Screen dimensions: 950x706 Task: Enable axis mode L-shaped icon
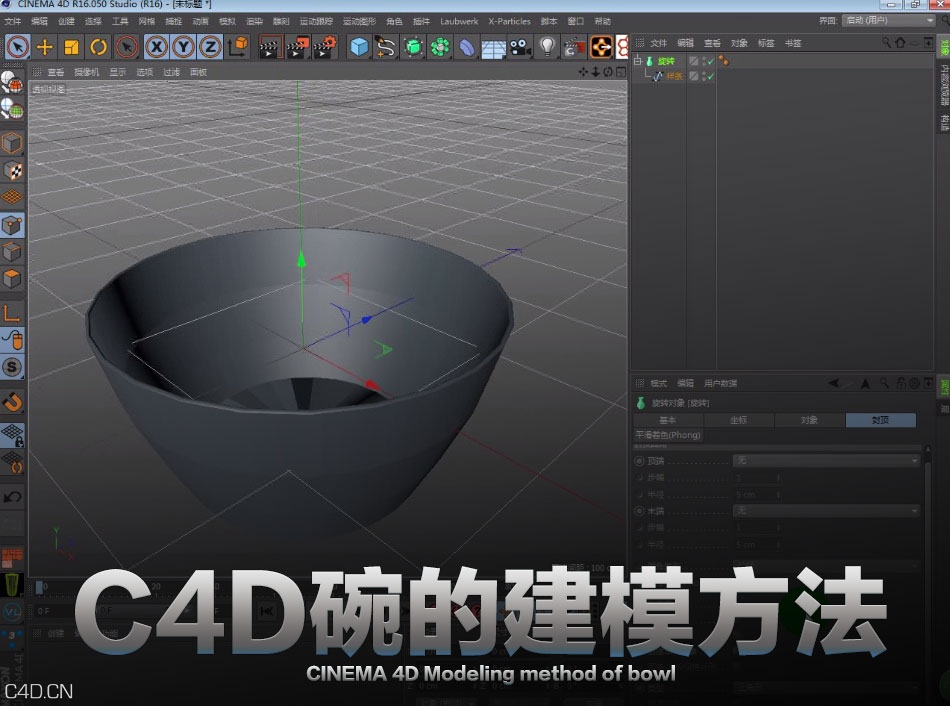point(12,313)
